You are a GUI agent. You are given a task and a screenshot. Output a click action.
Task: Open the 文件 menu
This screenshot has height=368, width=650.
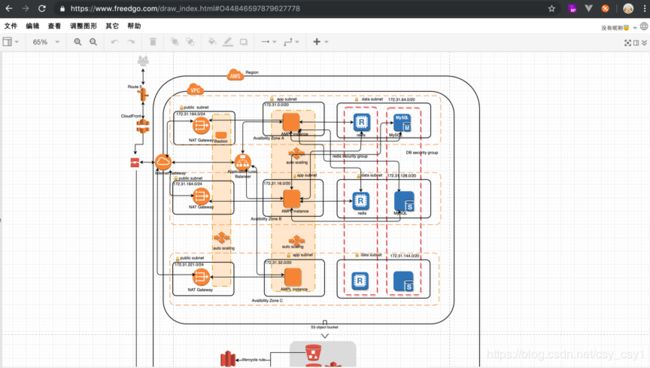click(11, 26)
